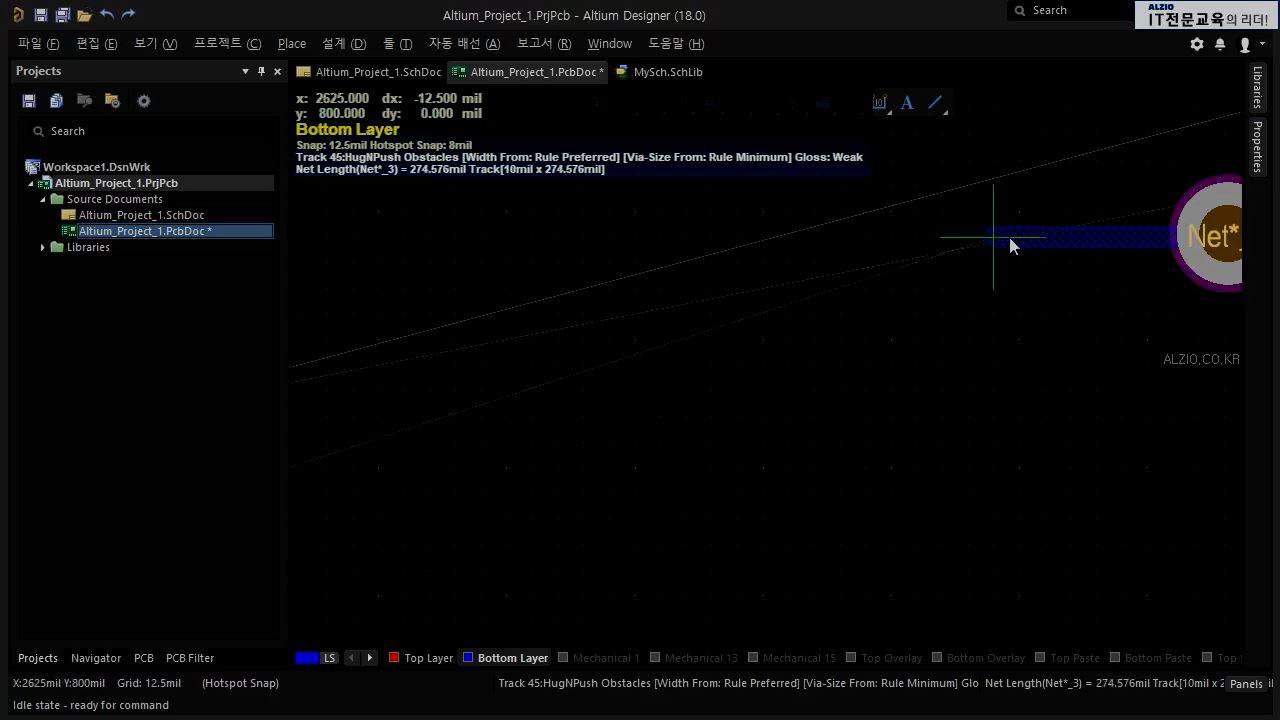Image resolution: width=1280 pixels, height=720 pixels.
Task: Toggle Mechanical 15 layer checkbox
Action: tap(753, 657)
